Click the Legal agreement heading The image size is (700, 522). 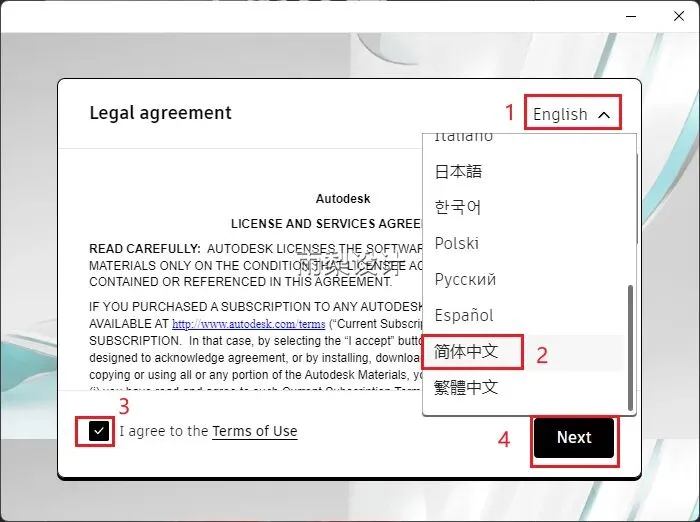pyautogui.click(x=160, y=113)
